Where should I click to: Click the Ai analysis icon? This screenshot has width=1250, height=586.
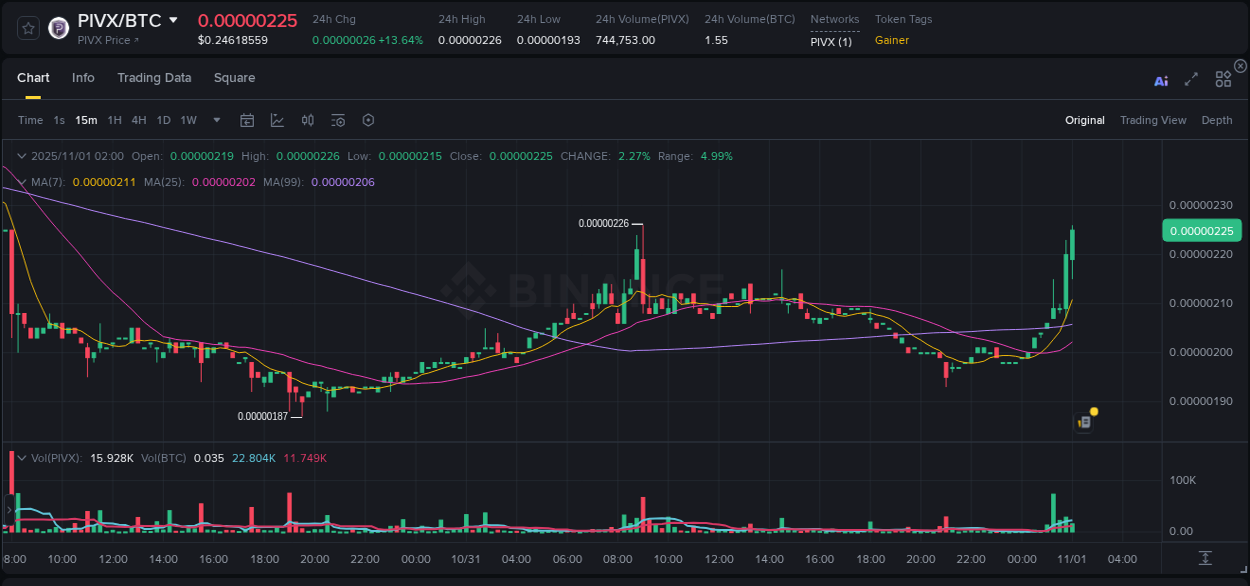(1161, 80)
